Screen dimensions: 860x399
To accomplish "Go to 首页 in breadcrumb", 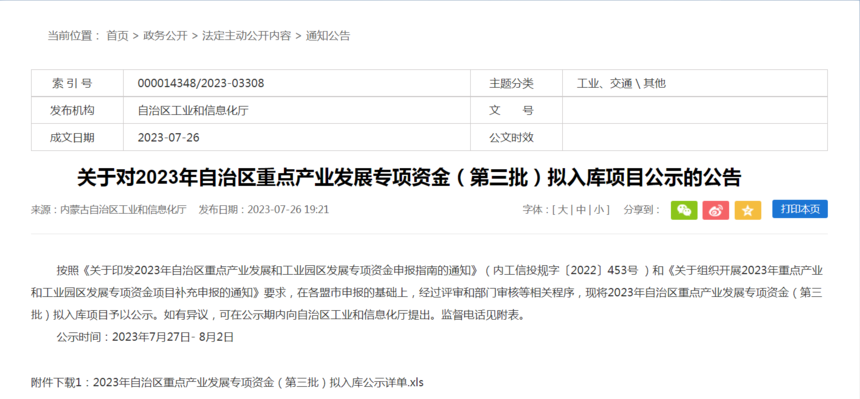I will (117, 36).
